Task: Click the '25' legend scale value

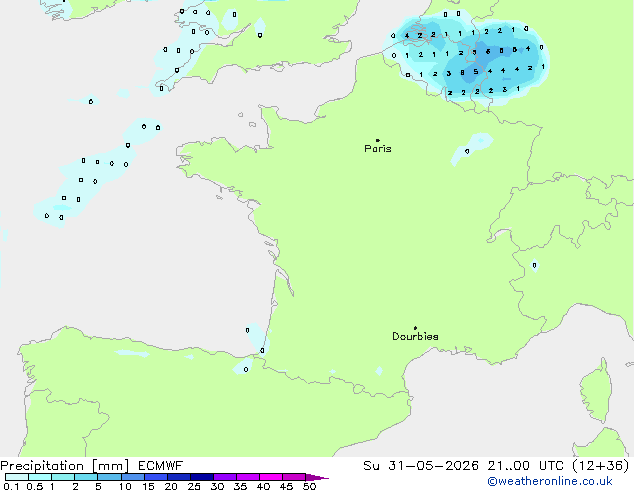Action: click(x=194, y=486)
